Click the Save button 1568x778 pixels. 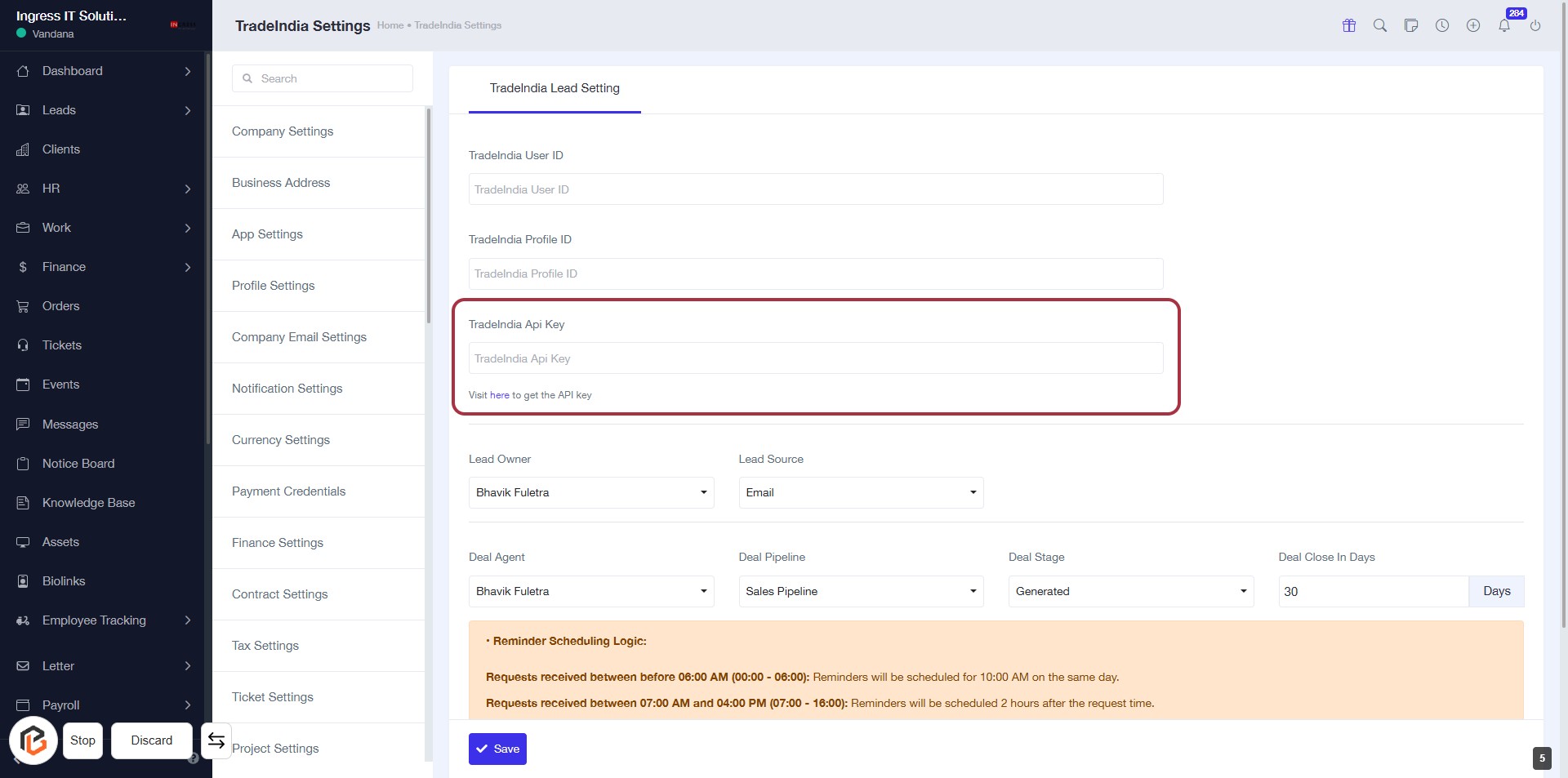pos(497,749)
